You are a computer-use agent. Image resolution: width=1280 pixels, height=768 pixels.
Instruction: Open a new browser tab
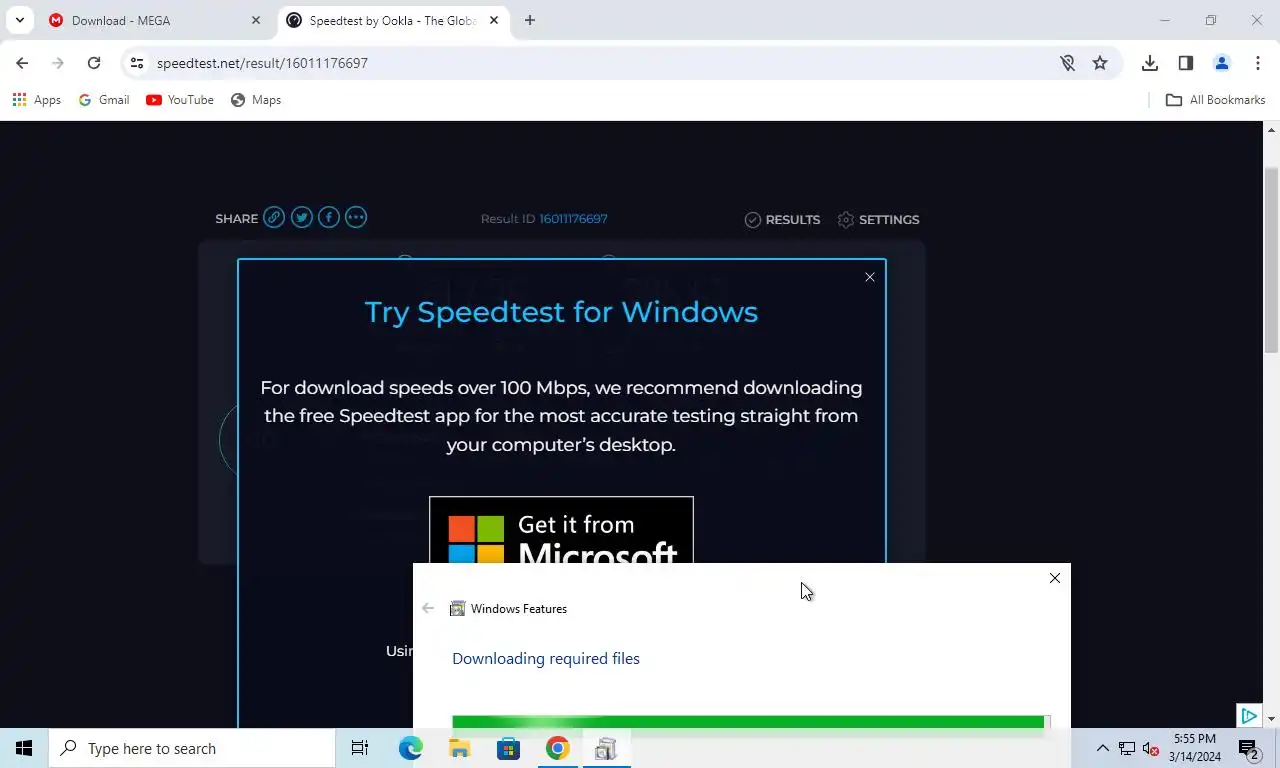pyautogui.click(x=530, y=20)
